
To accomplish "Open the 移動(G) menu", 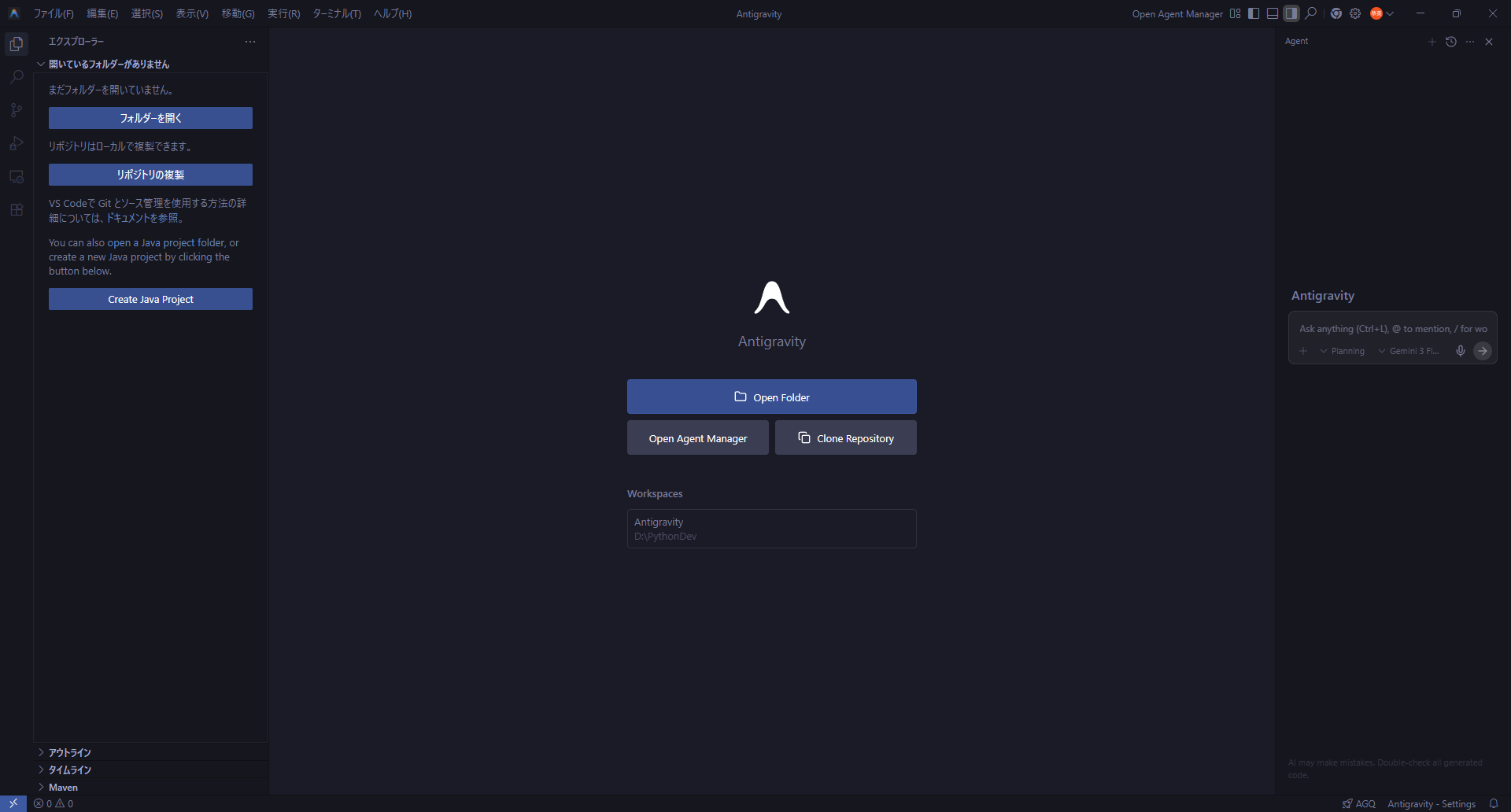I will pyautogui.click(x=238, y=13).
